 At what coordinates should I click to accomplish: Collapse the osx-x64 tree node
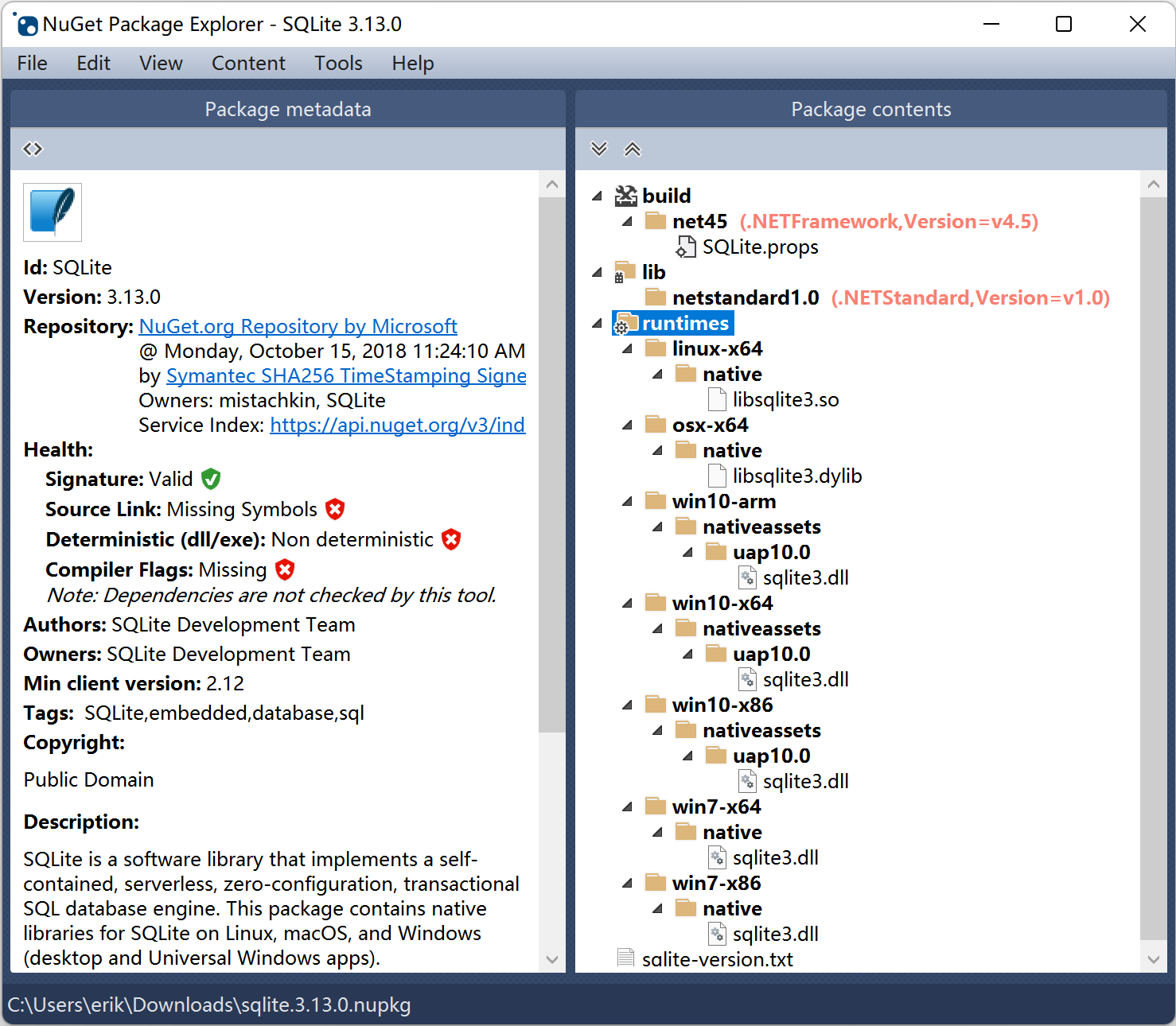628,425
